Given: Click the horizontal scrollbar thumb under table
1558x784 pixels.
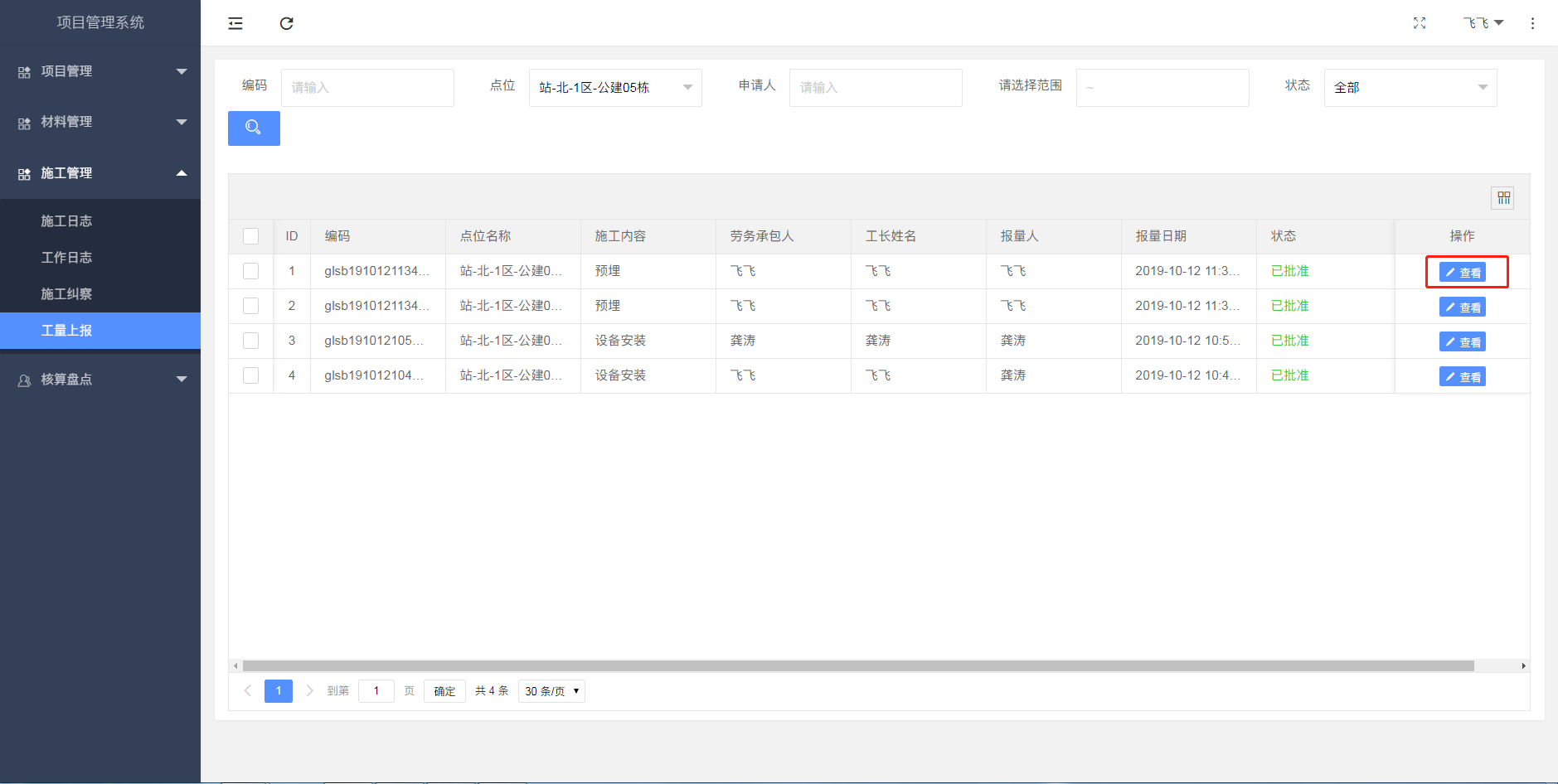Looking at the screenshot, I should (x=858, y=665).
